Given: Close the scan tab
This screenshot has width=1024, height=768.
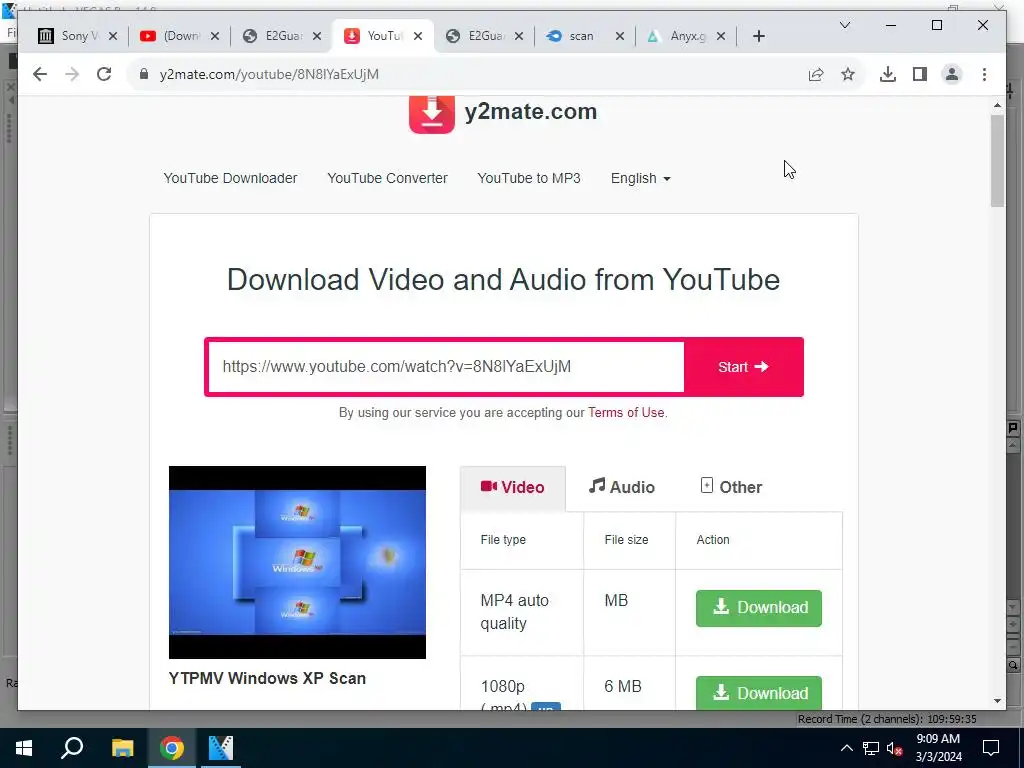Looking at the screenshot, I should click(x=620, y=36).
